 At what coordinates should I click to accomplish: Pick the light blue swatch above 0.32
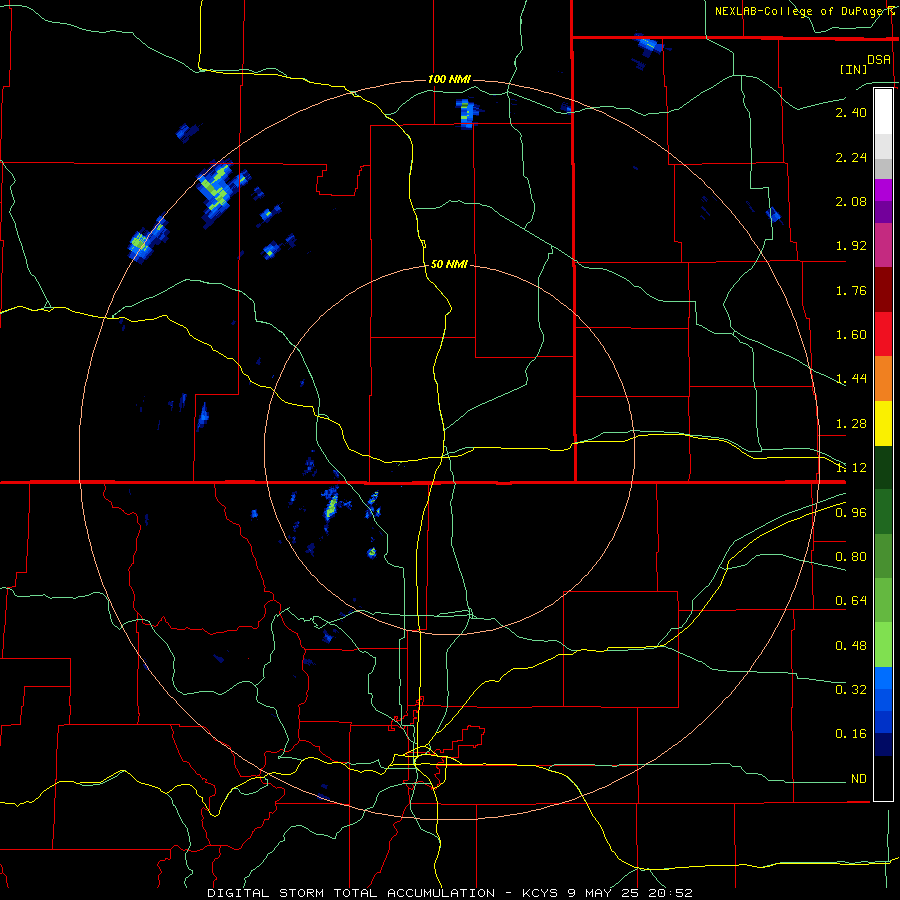[x=883, y=678]
